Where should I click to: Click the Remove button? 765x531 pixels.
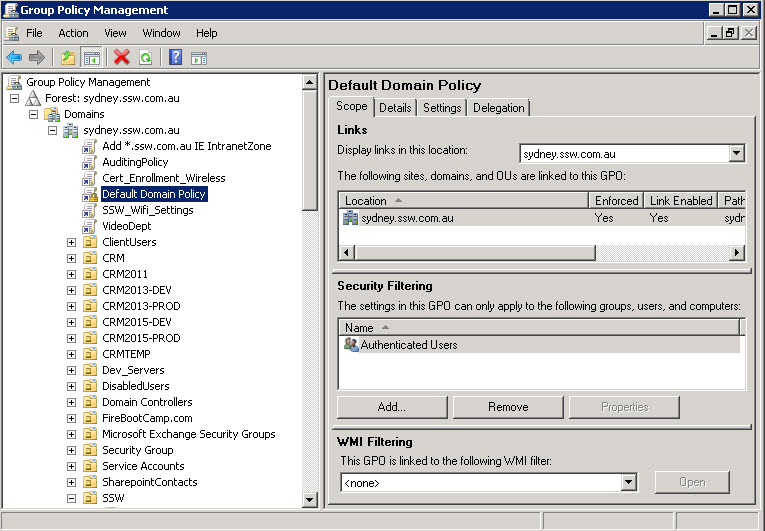pos(508,407)
